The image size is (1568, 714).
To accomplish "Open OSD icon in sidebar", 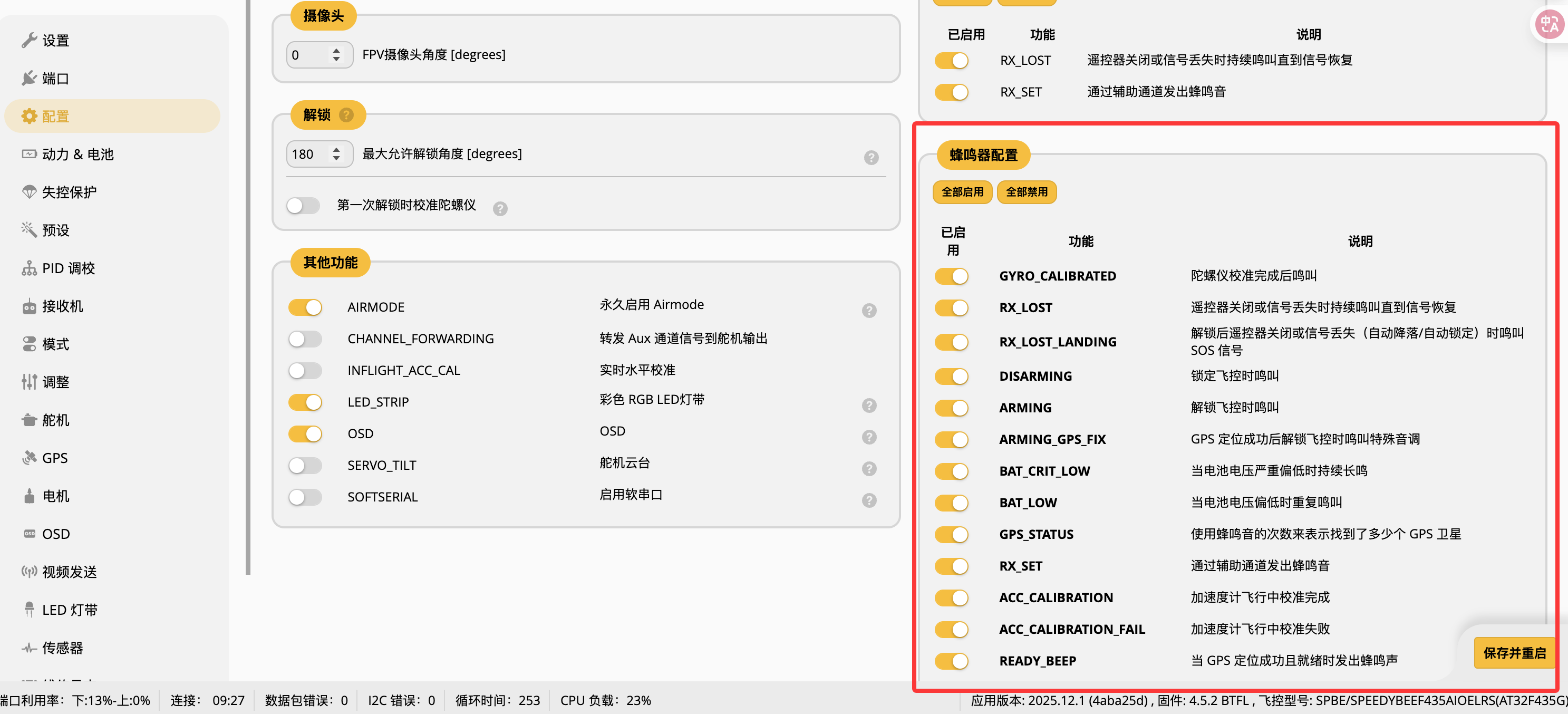I will 28,534.
